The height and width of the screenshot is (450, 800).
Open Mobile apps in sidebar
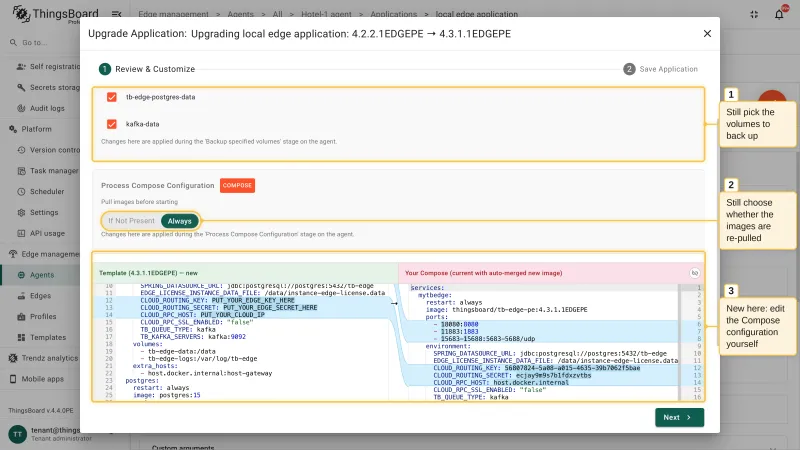click(42, 379)
